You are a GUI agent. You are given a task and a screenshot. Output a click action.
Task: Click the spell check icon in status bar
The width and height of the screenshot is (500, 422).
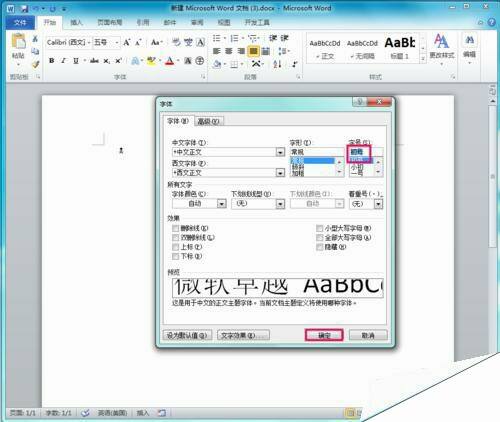click(85, 413)
